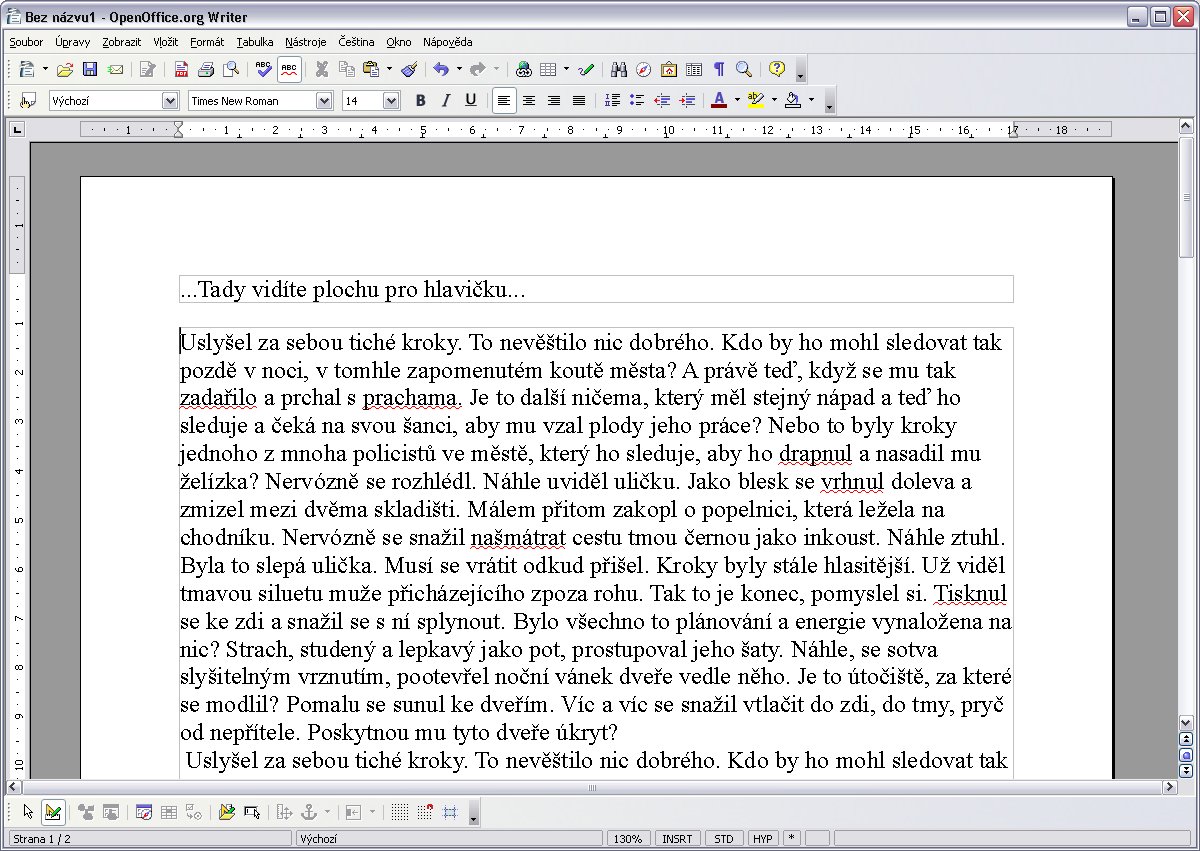
Task: Open the Soubor menu
Action: (x=27, y=42)
